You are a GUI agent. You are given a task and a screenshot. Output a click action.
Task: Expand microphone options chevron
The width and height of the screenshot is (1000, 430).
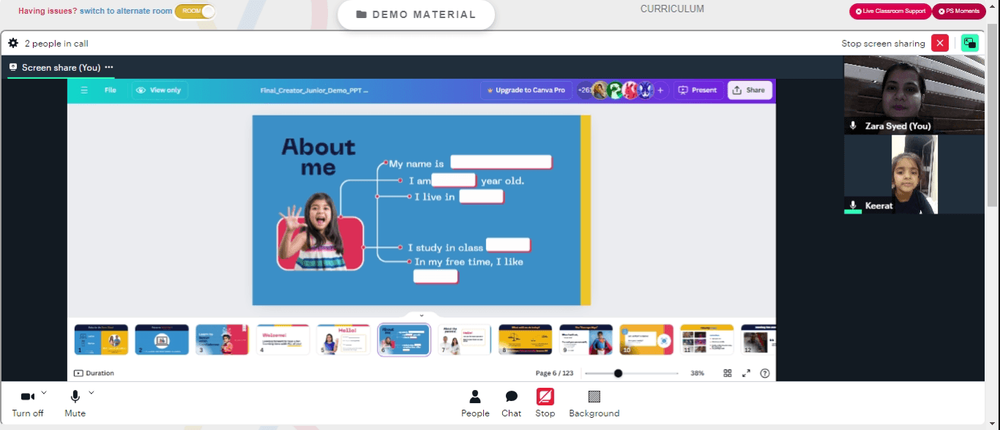91,392
